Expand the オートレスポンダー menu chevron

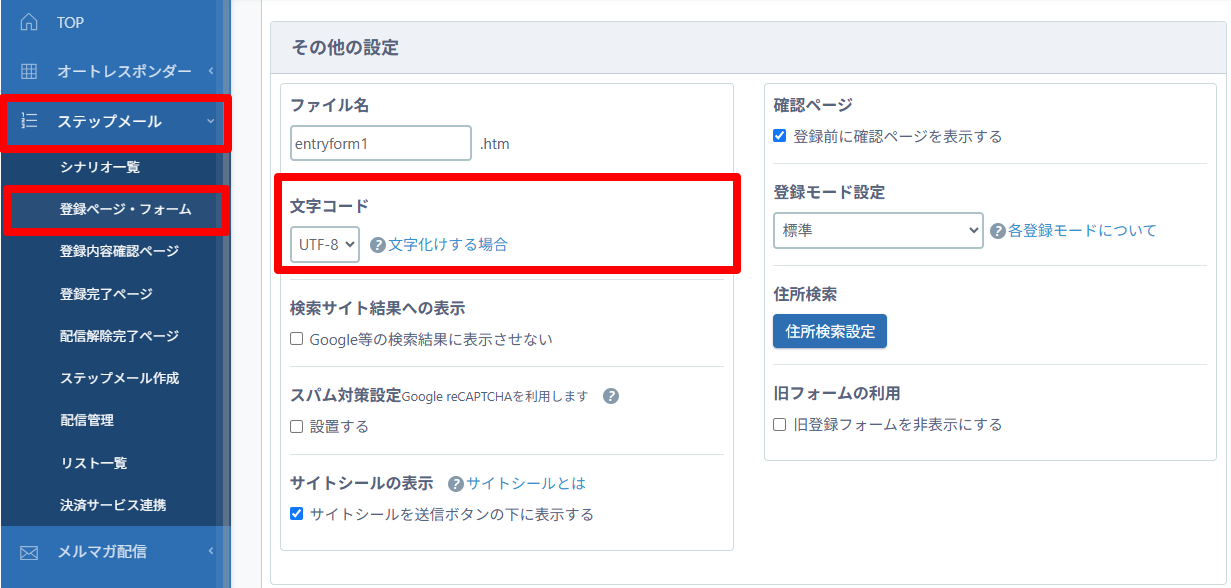211,71
